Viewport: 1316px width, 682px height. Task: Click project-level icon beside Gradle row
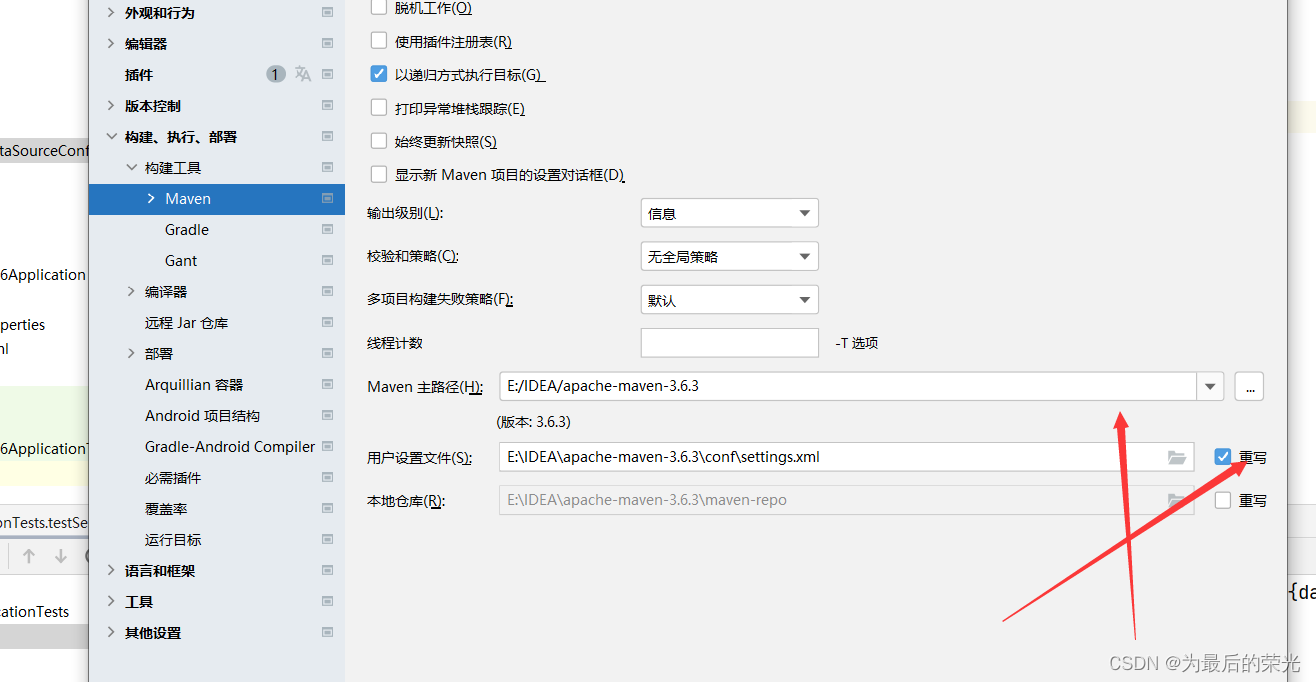(327, 230)
